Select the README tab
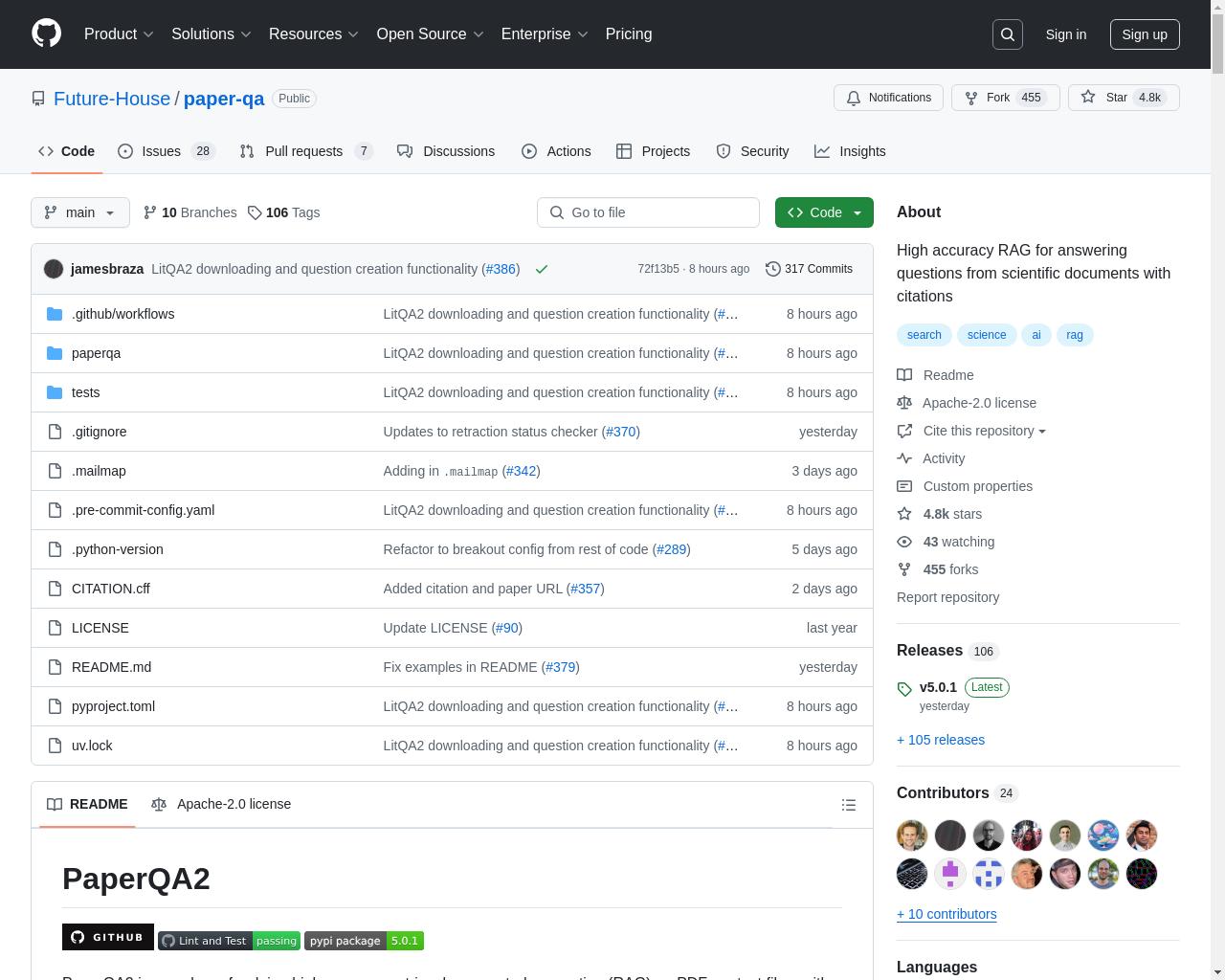1225x980 pixels. point(87,804)
